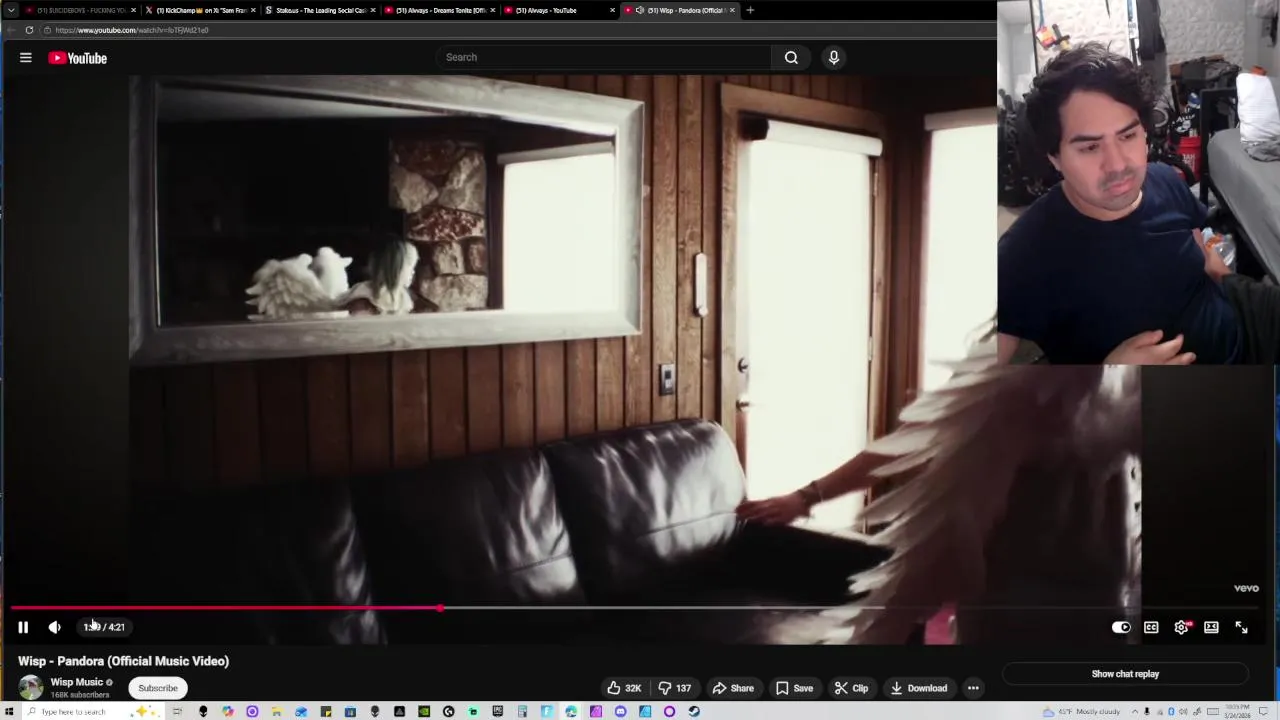The height and width of the screenshot is (720, 1280).
Task: Mute the video with the speaker icon
Action: click(54, 627)
